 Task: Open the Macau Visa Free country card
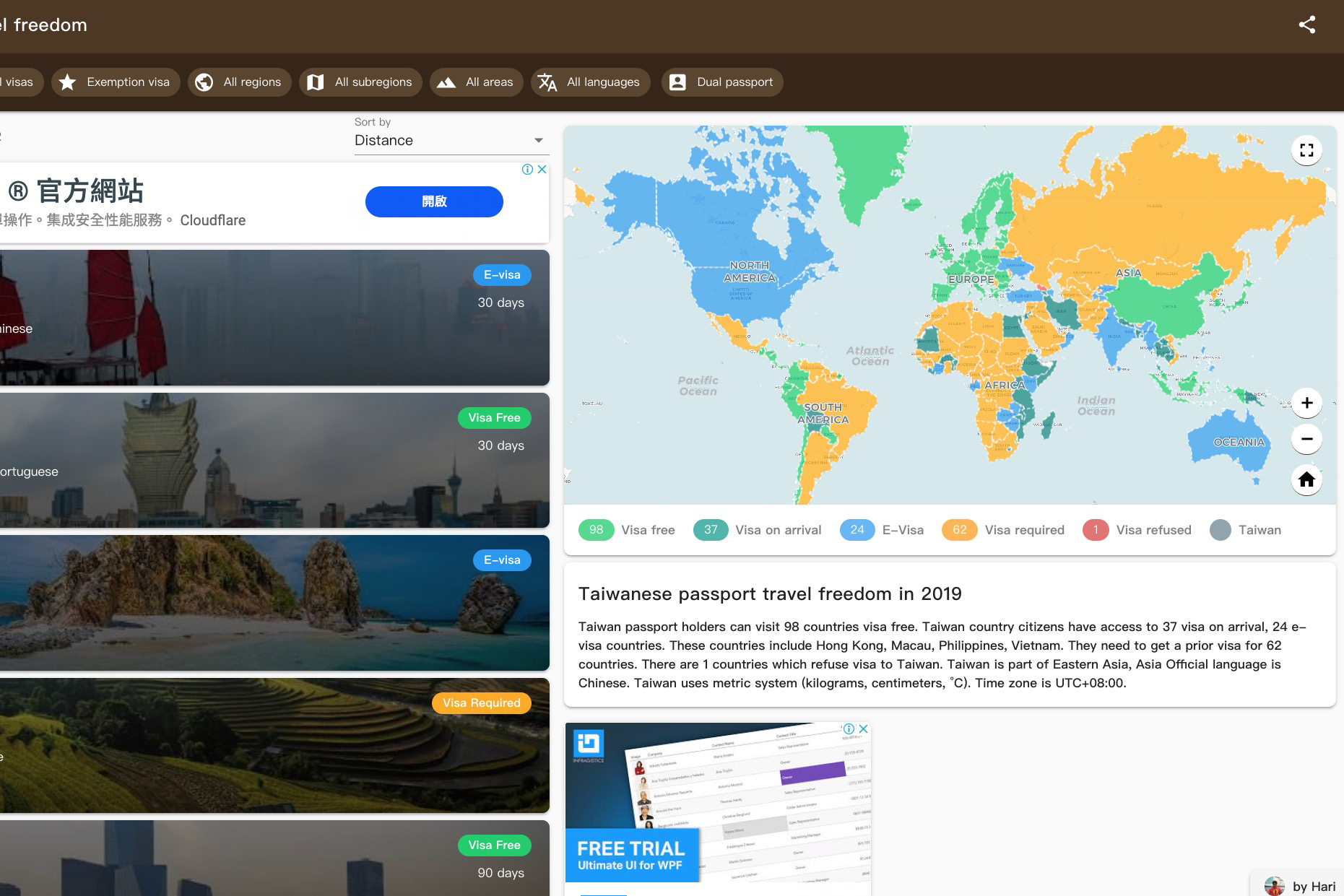[x=274, y=460]
